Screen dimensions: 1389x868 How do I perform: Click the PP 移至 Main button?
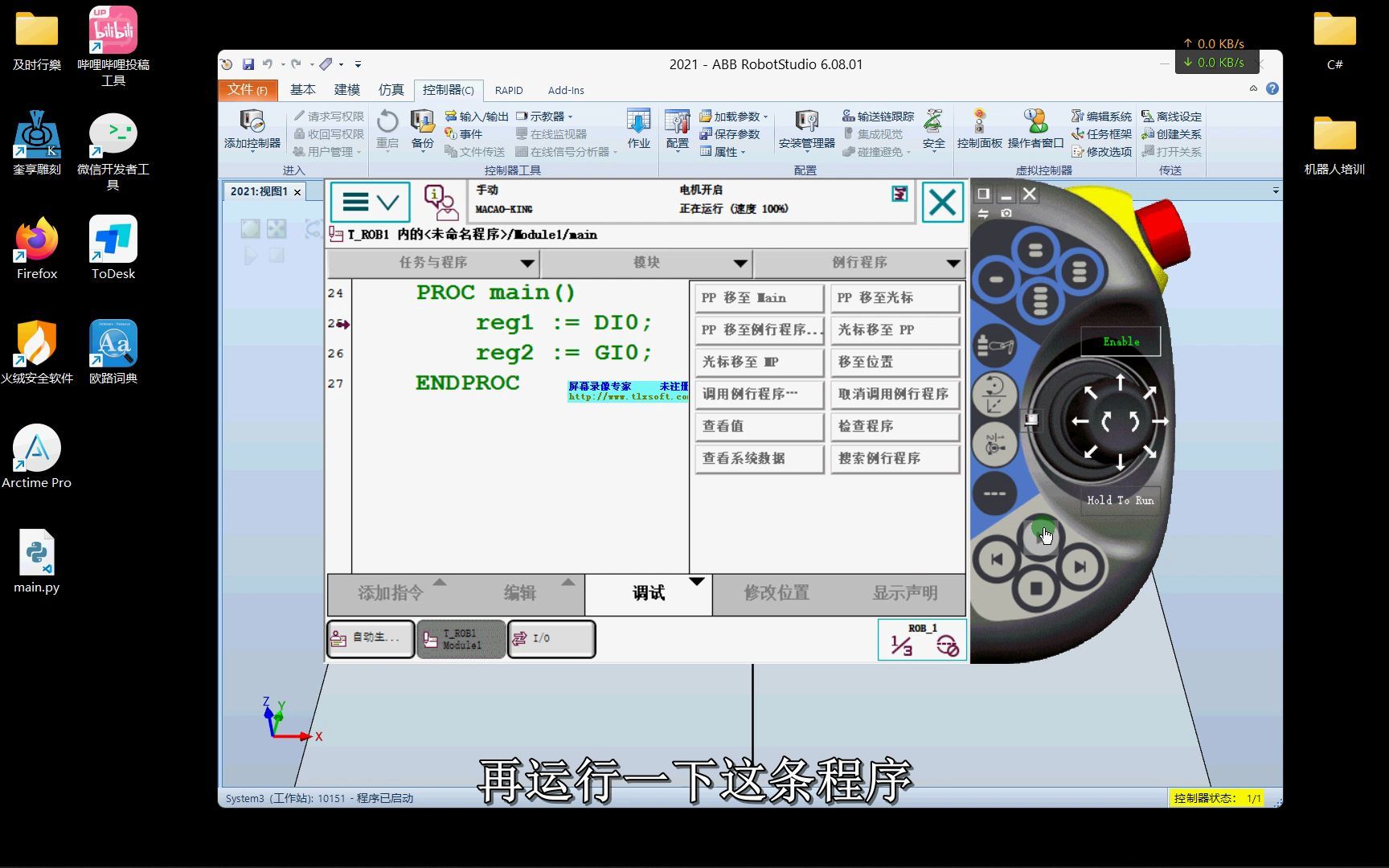pos(760,298)
